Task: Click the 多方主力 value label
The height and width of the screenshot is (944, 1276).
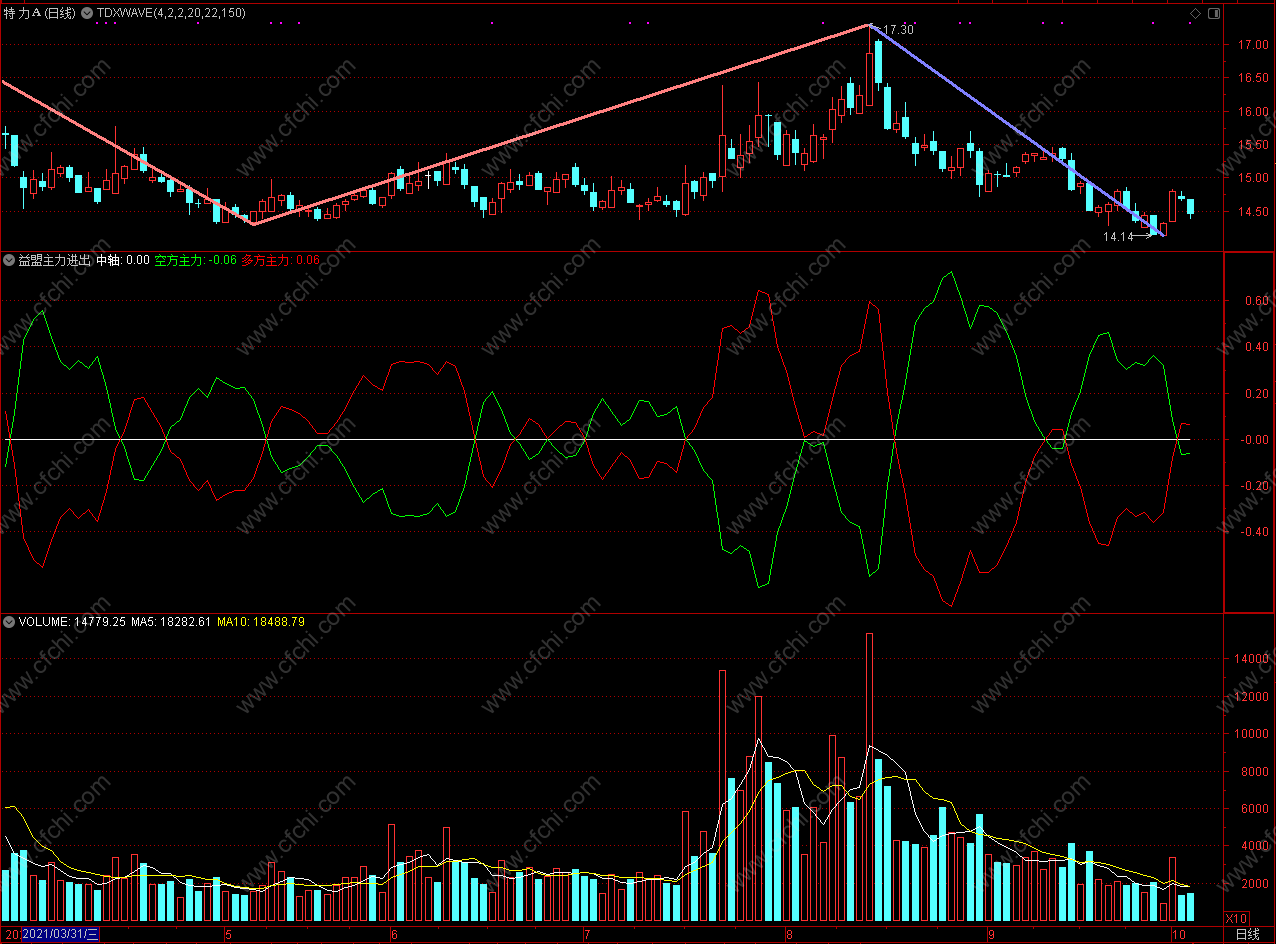Action: click(281, 260)
